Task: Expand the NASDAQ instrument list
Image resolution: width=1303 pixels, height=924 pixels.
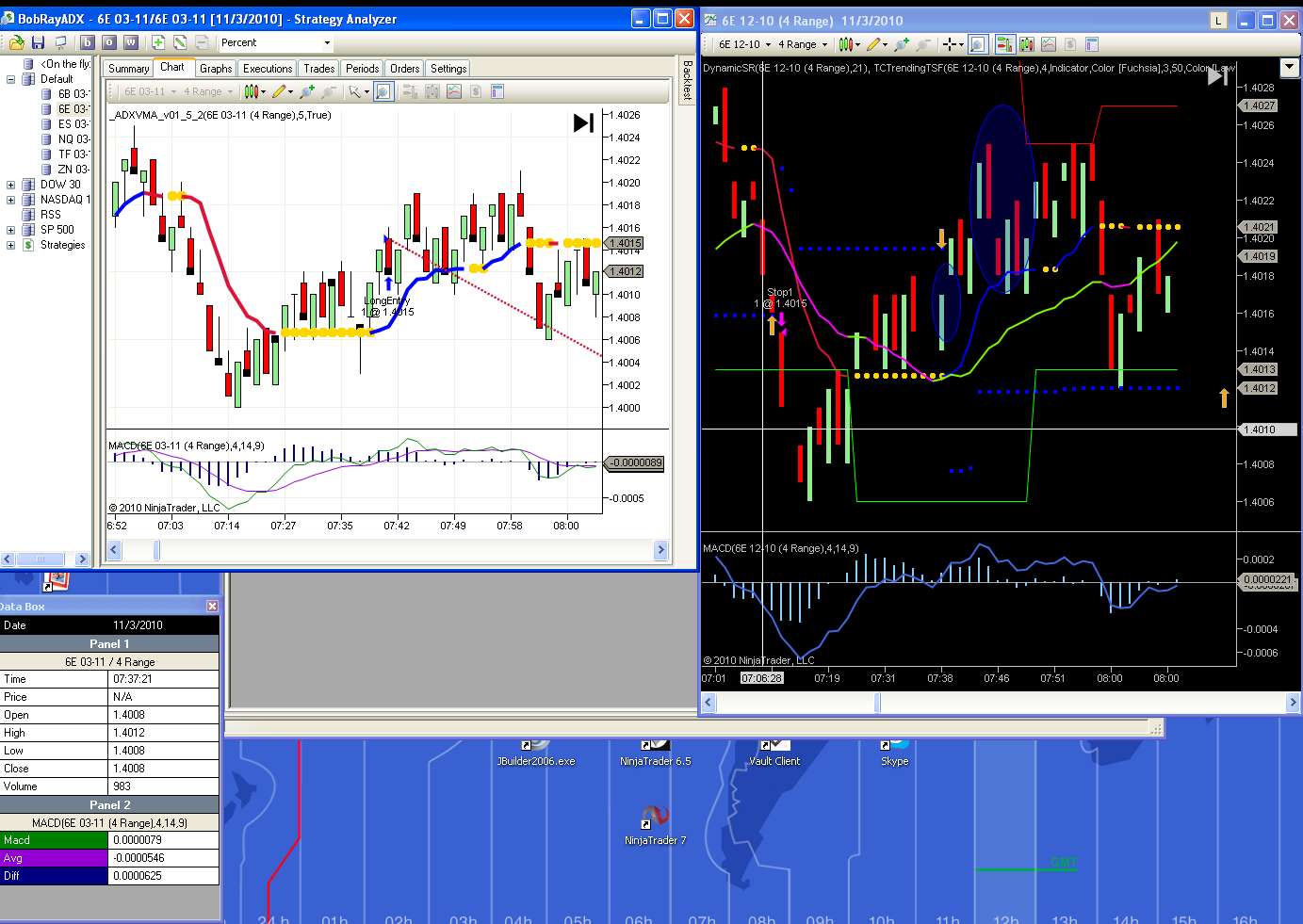Action: (11, 200)
